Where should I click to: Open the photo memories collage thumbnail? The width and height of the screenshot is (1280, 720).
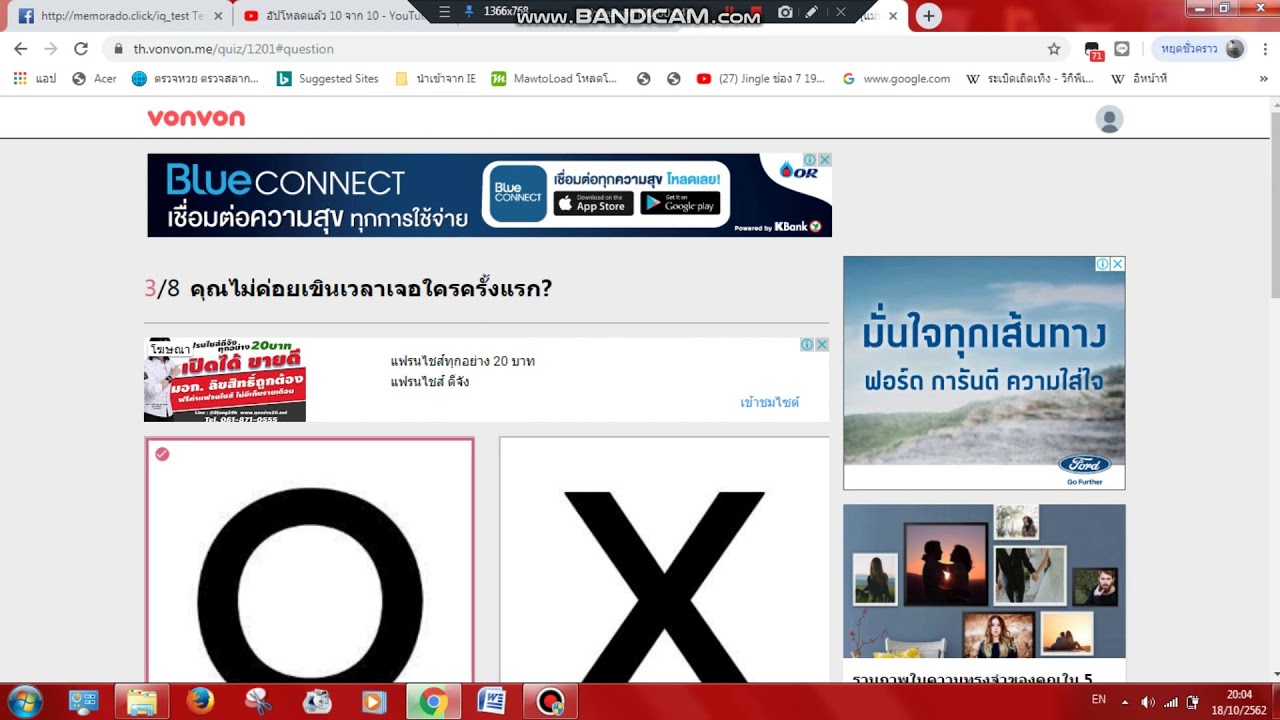[x=984, y=581]
